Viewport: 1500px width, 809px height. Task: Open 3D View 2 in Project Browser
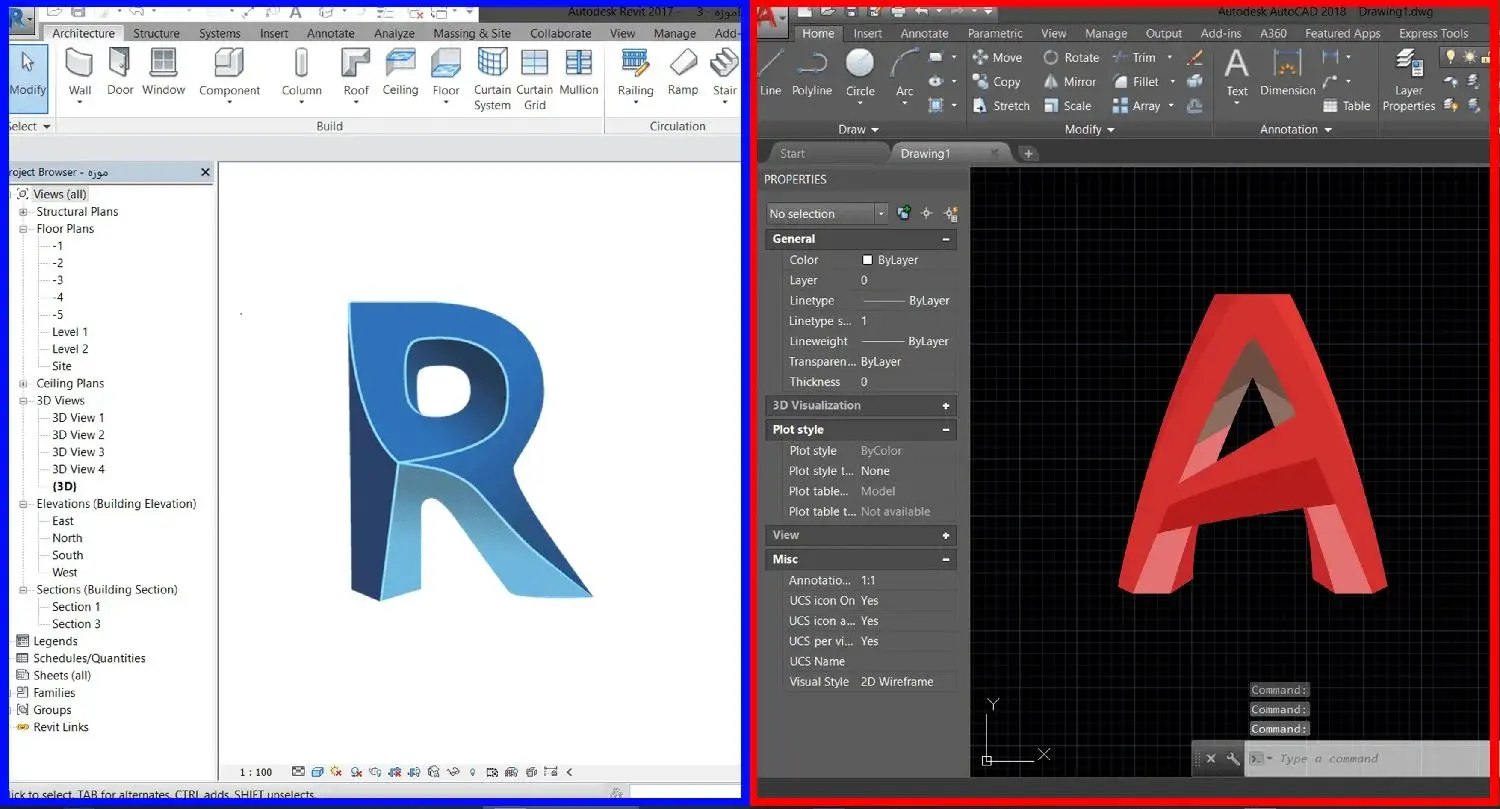click(78, 435)
